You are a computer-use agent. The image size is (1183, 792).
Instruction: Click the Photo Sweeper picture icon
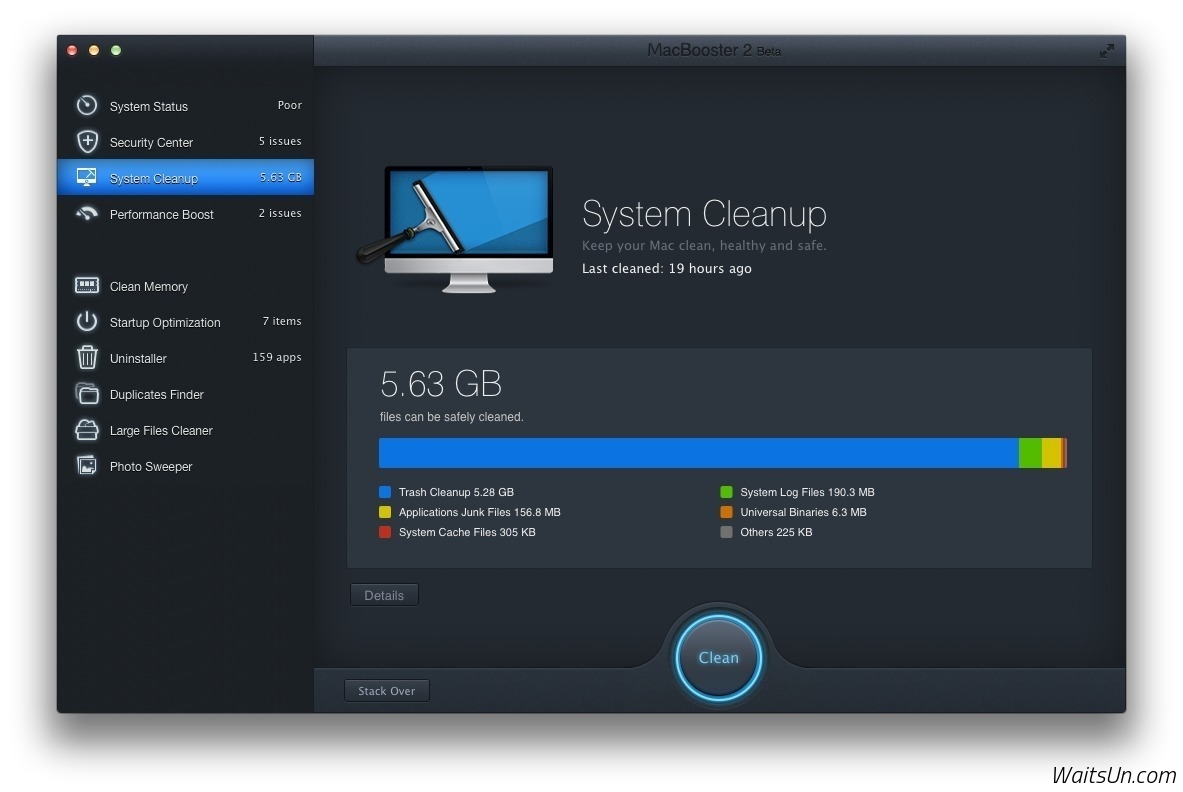pyautogui.click(x=87, y=466)
